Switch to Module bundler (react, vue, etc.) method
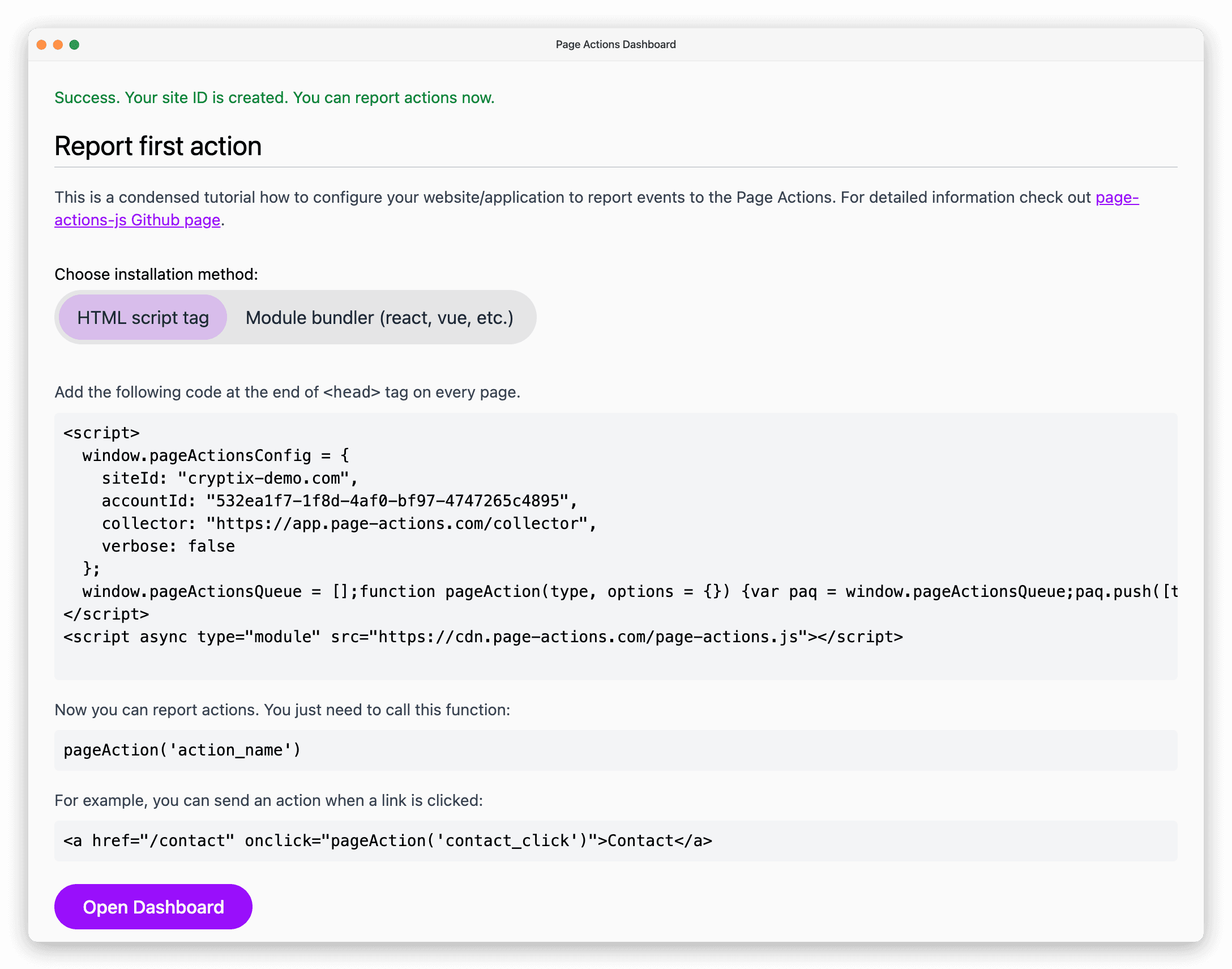 click(x=379, y=318)
